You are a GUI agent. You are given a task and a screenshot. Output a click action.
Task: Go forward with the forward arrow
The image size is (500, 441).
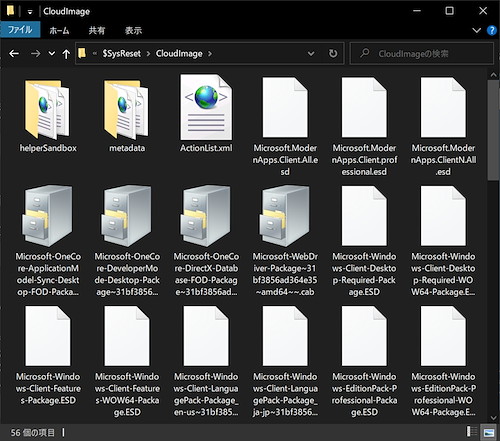(35, 53)
